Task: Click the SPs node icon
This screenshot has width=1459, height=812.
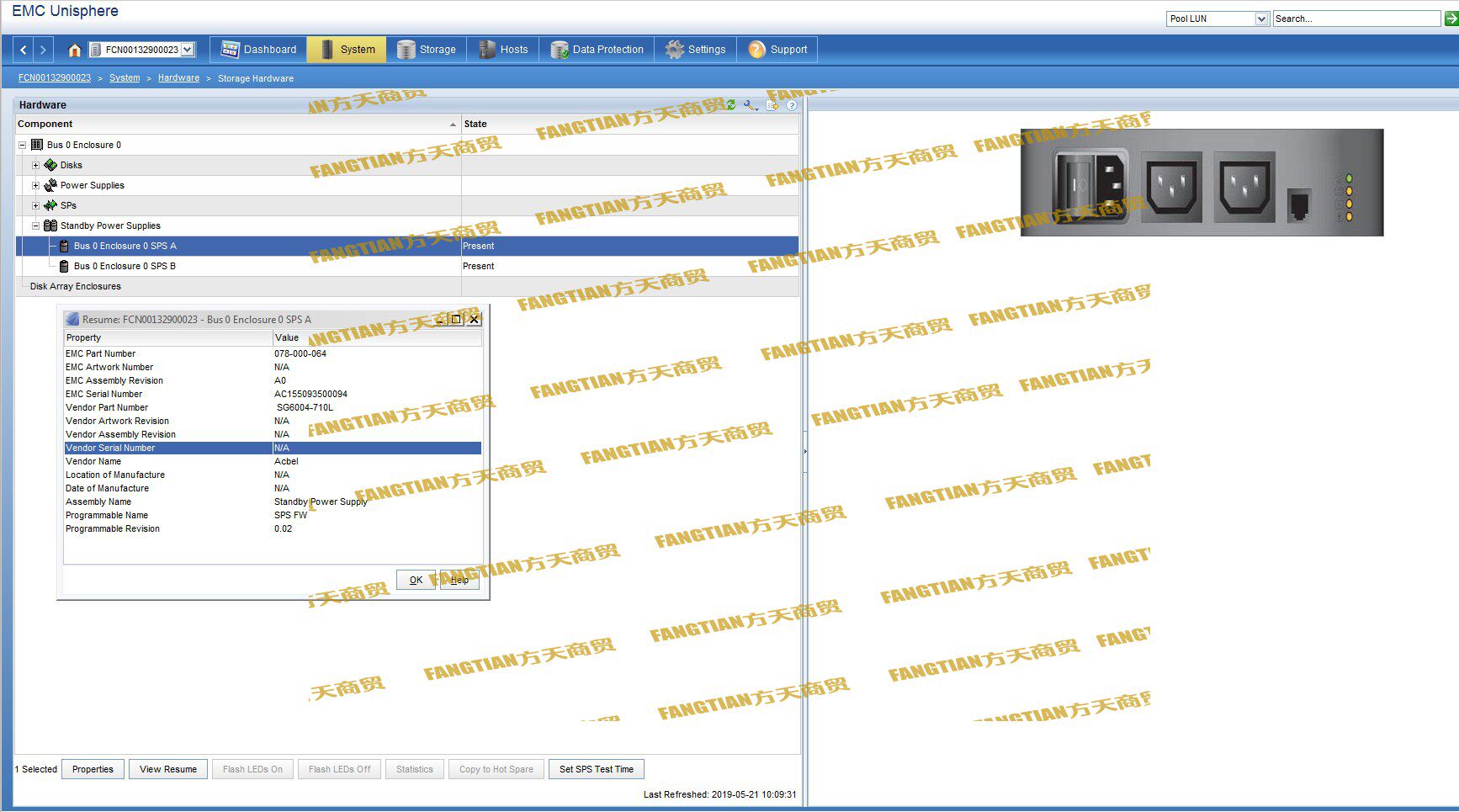Action: 50,205
